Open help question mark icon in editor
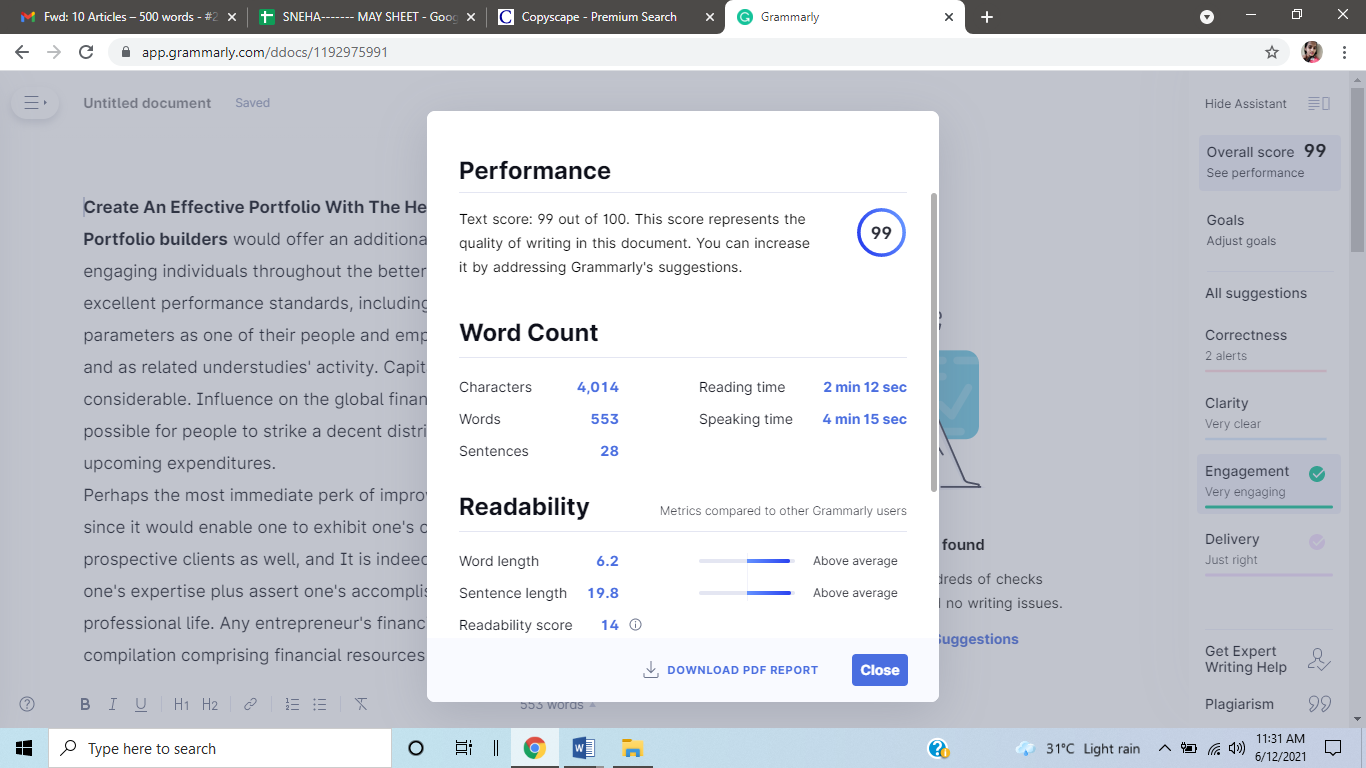The image size is (1366, 768). coord(28,704)
